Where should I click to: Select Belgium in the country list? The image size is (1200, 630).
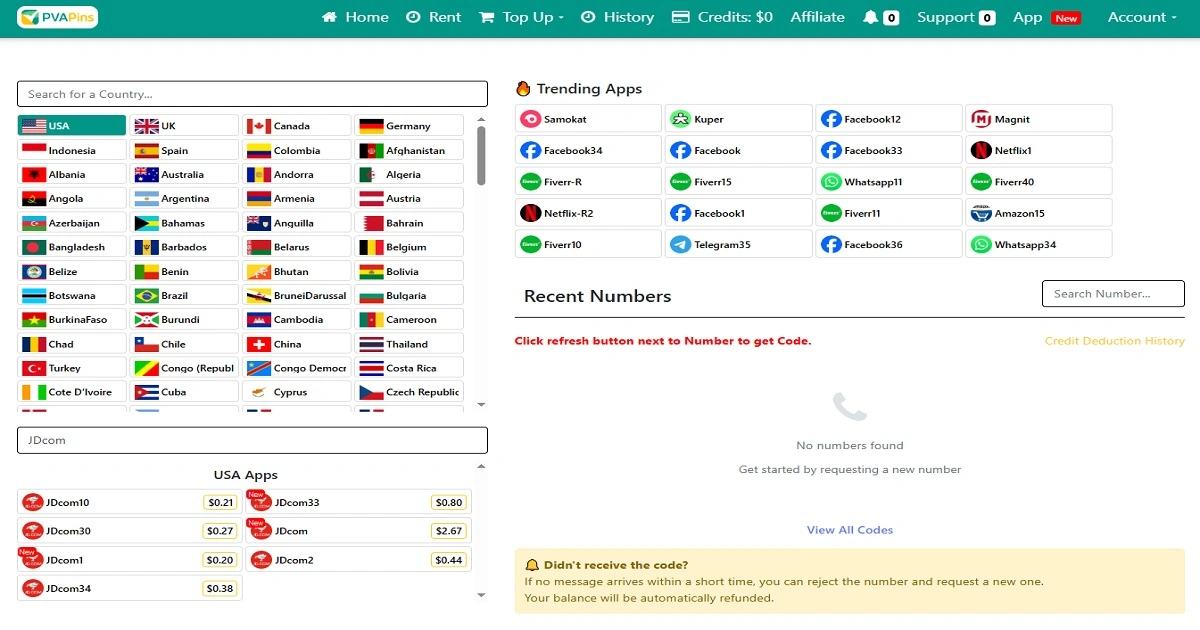(x=410, y=247)
